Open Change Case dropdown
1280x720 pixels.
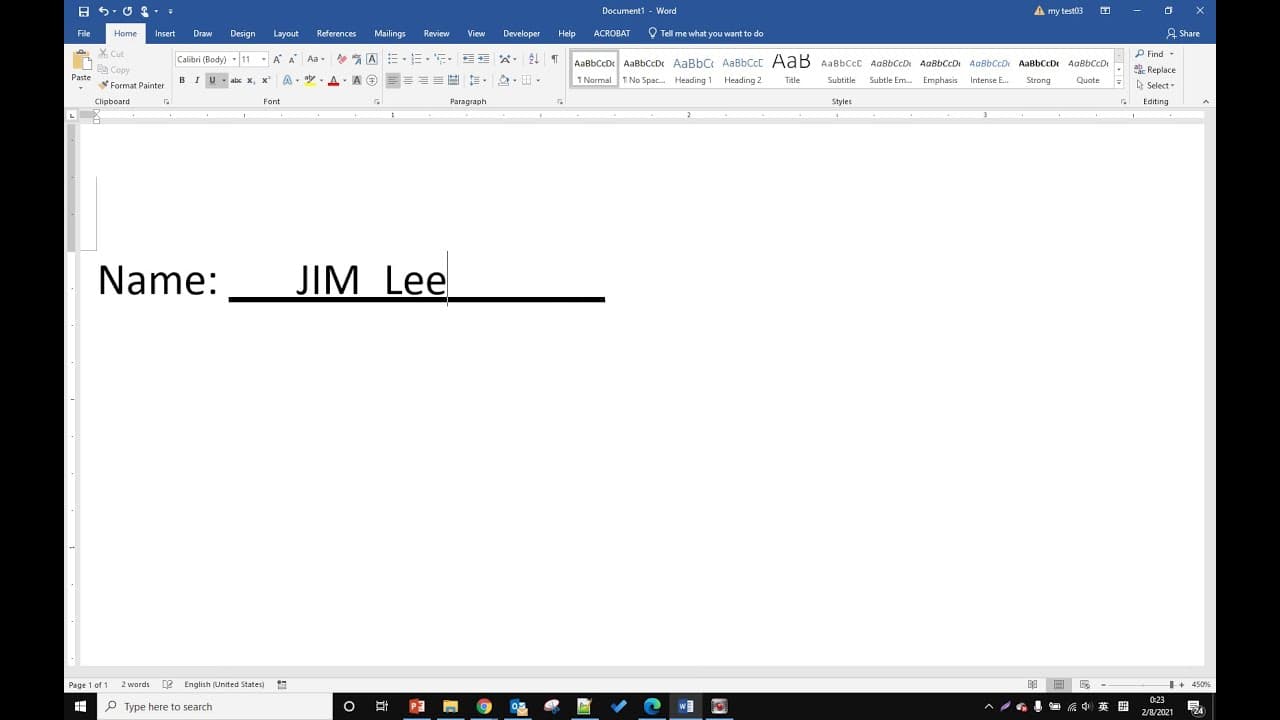point(315,59)
